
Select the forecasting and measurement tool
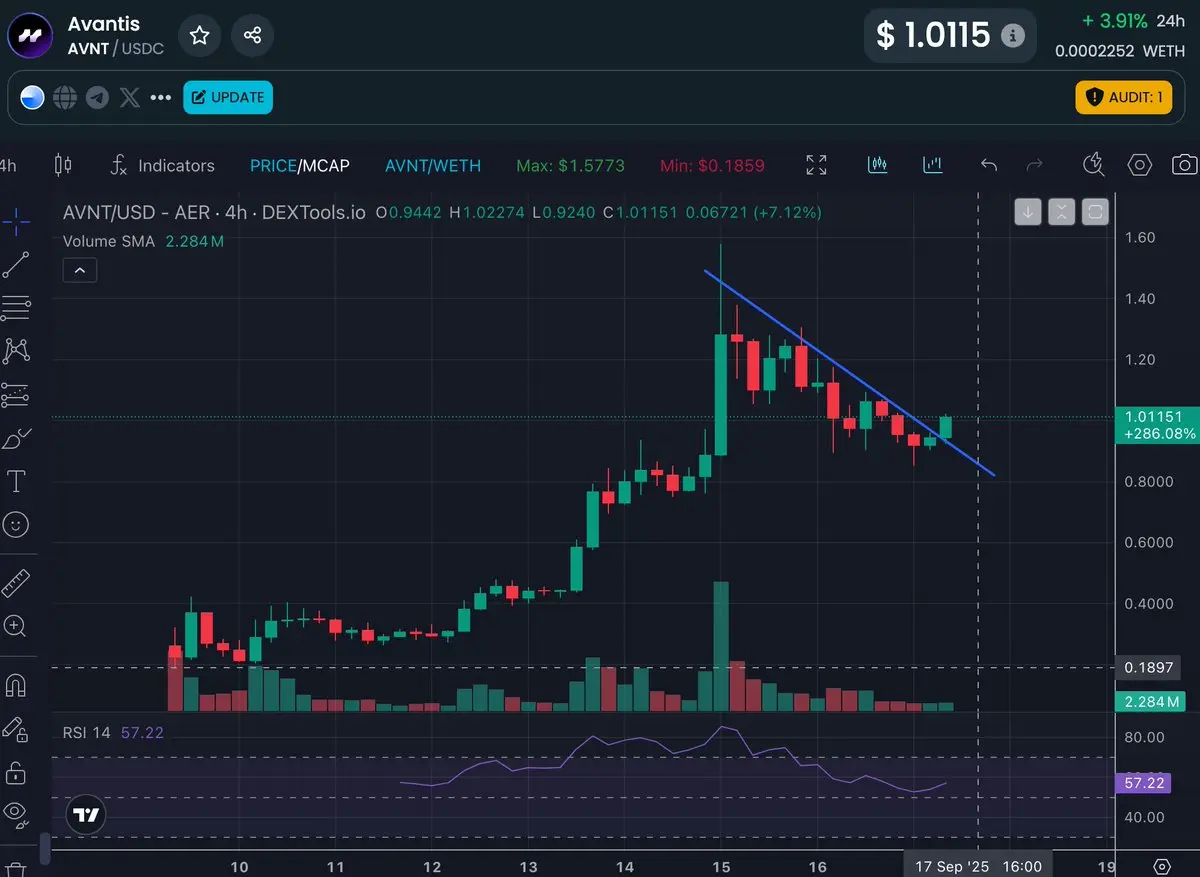point(16,395)
